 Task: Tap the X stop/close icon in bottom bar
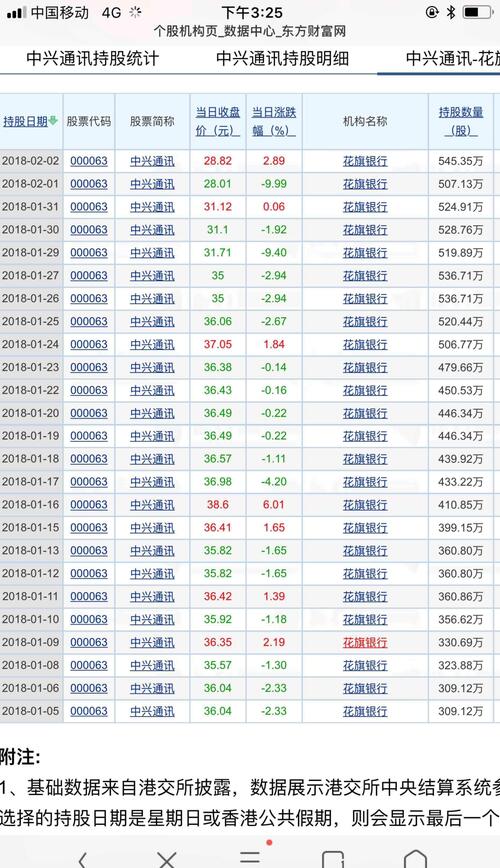point(167,859)
